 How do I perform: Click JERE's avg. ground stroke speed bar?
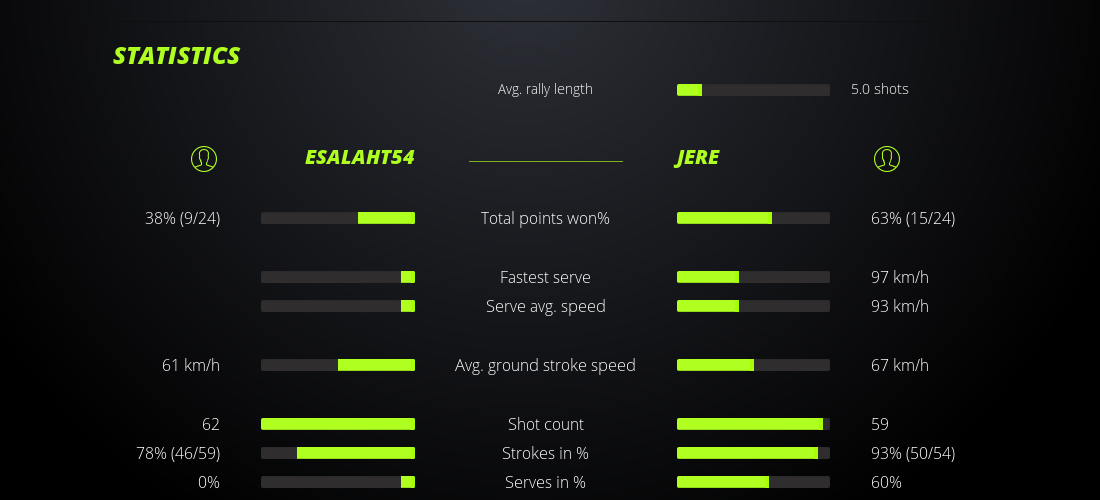753,365
